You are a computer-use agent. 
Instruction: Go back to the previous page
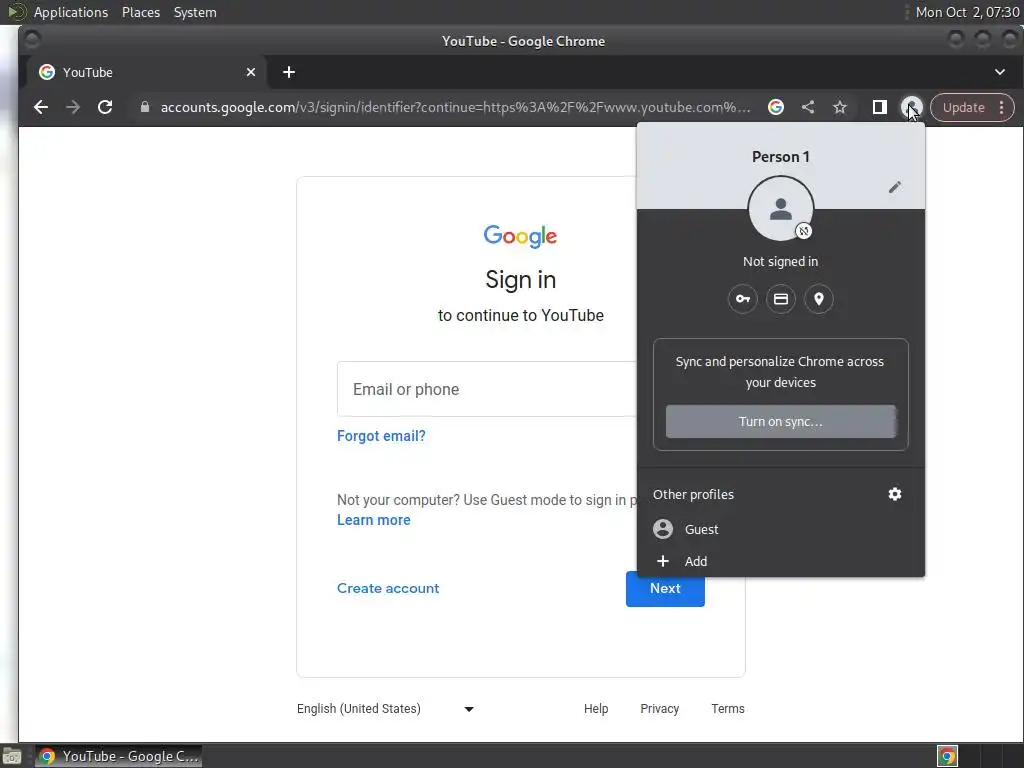(40, 107)
